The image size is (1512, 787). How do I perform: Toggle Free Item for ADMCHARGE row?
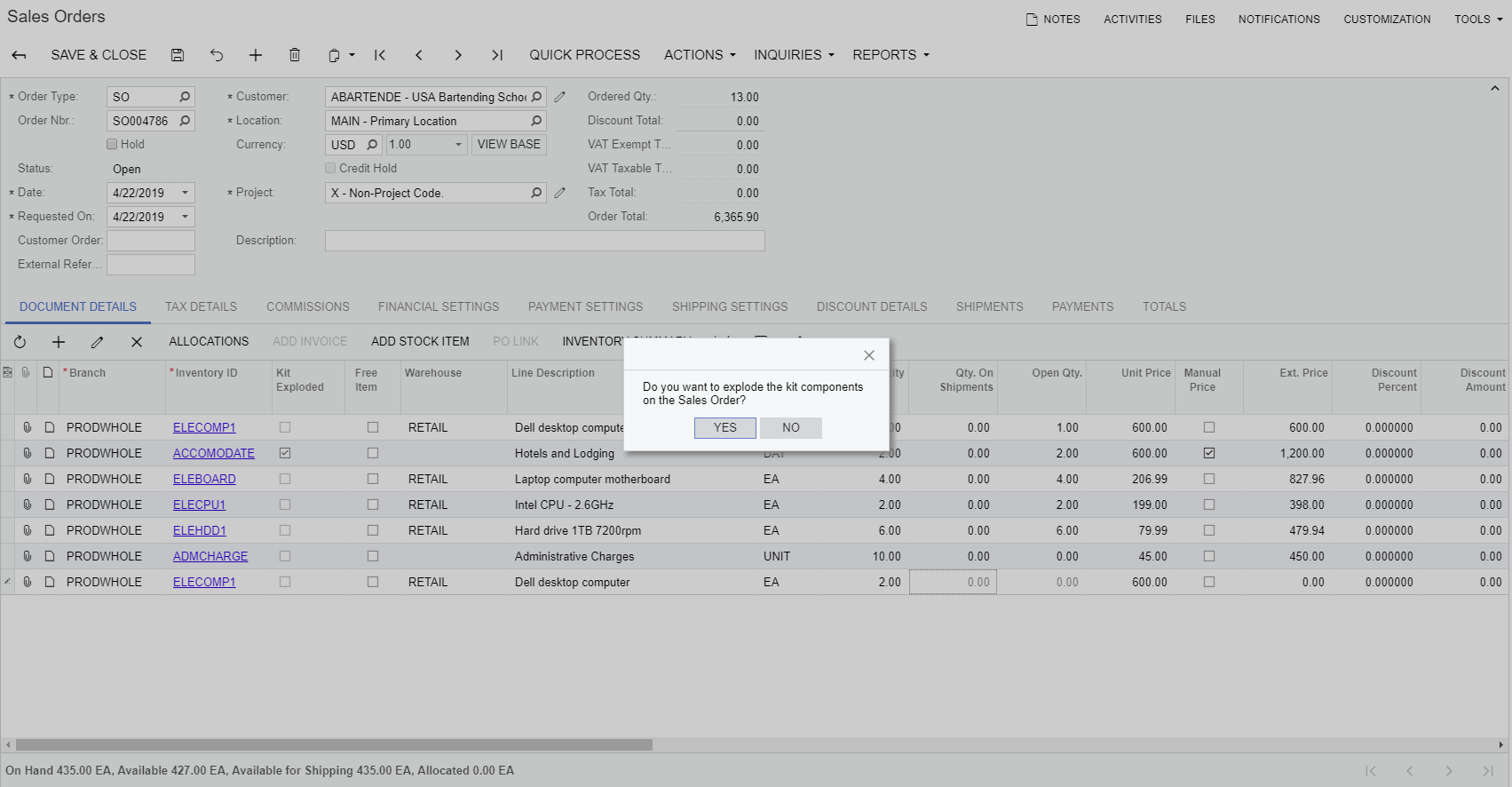point(373,556)
